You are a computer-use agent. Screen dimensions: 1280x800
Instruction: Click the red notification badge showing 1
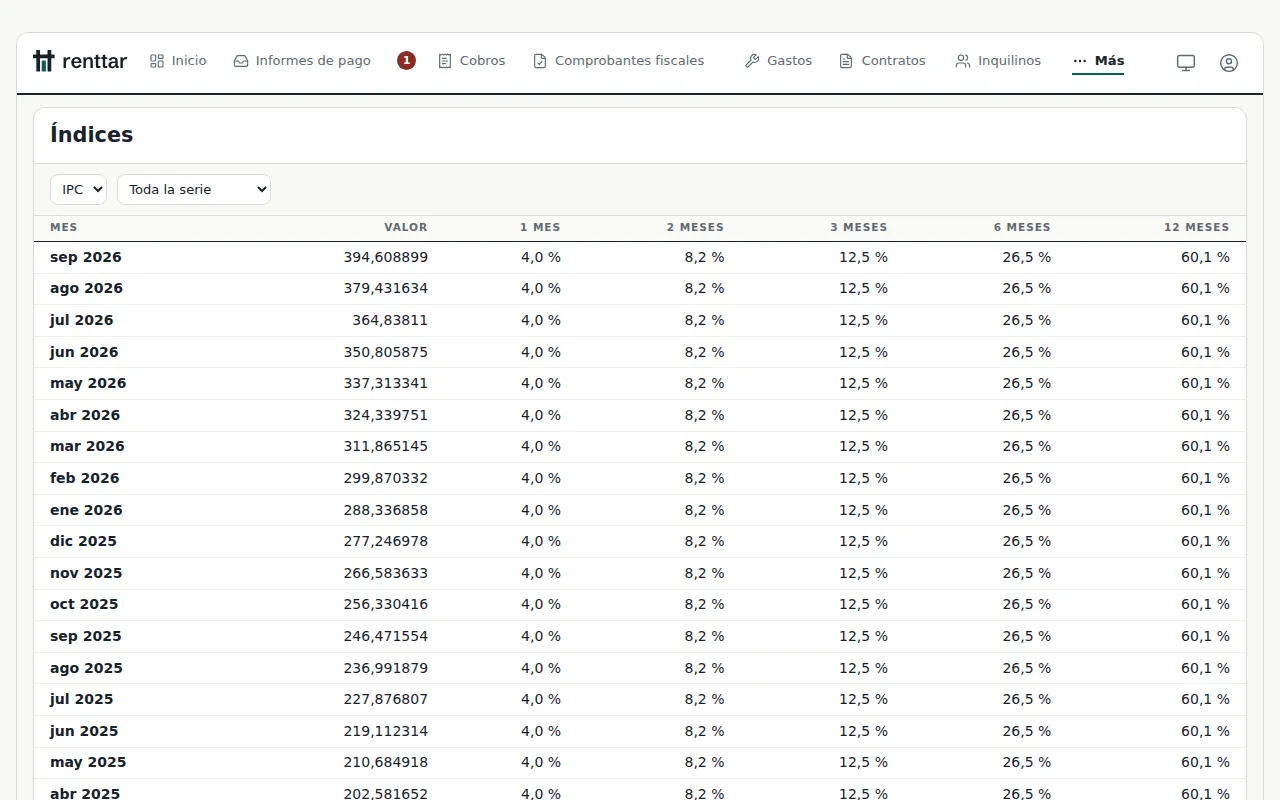point(406,61)
